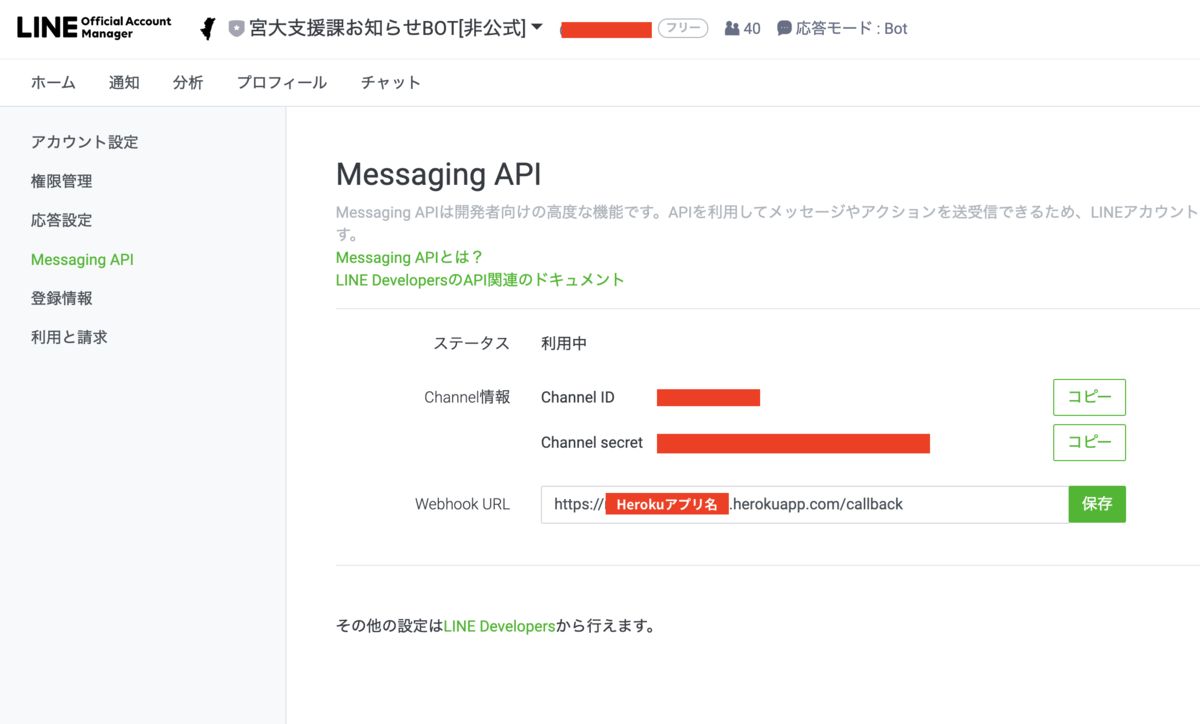Image resolution: width=1200 pixels, height=724 pixels.
Task: Click the ステータス label
Action: click(x=472, y=343)
